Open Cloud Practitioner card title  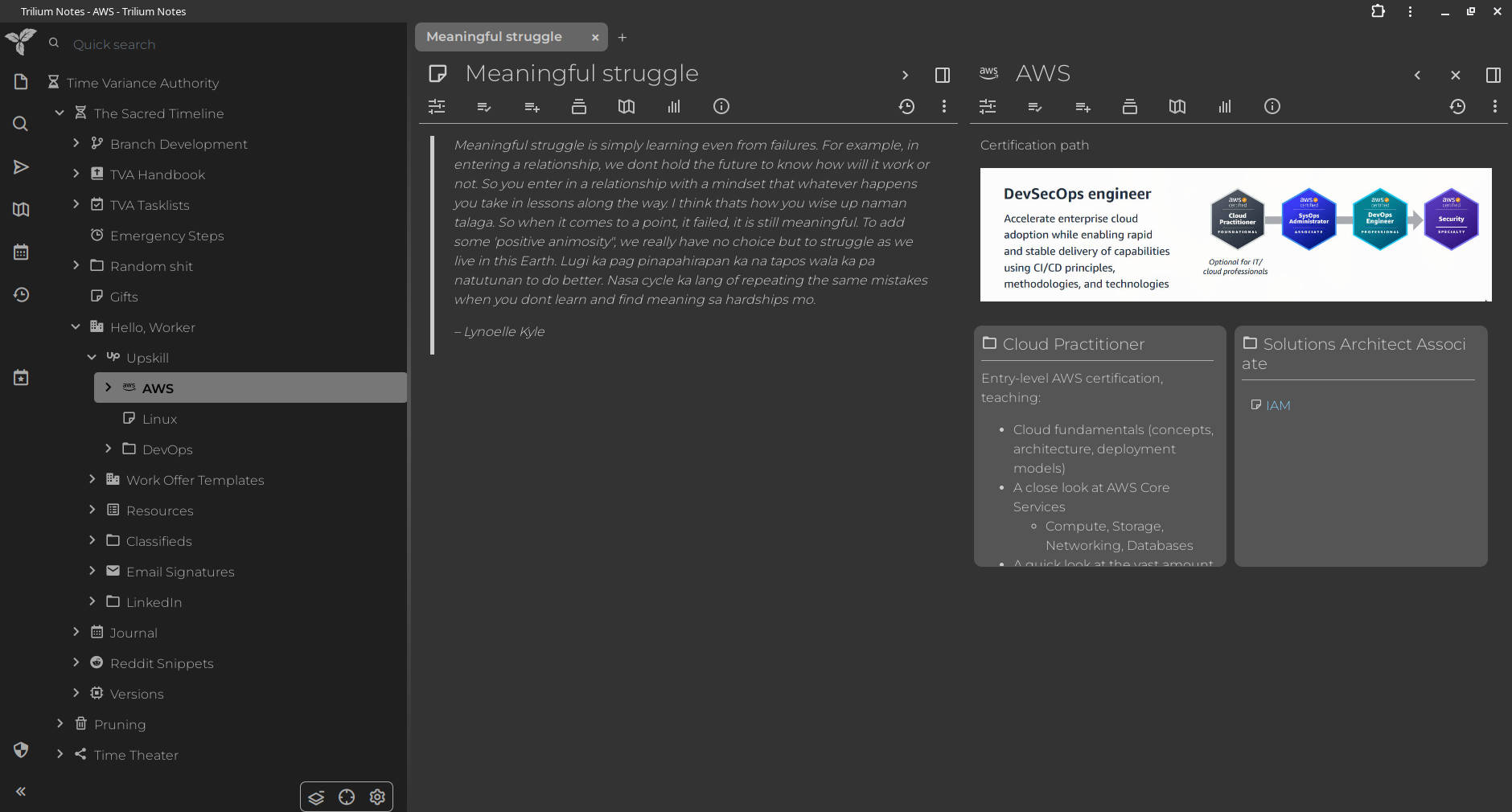point(1073,344)
